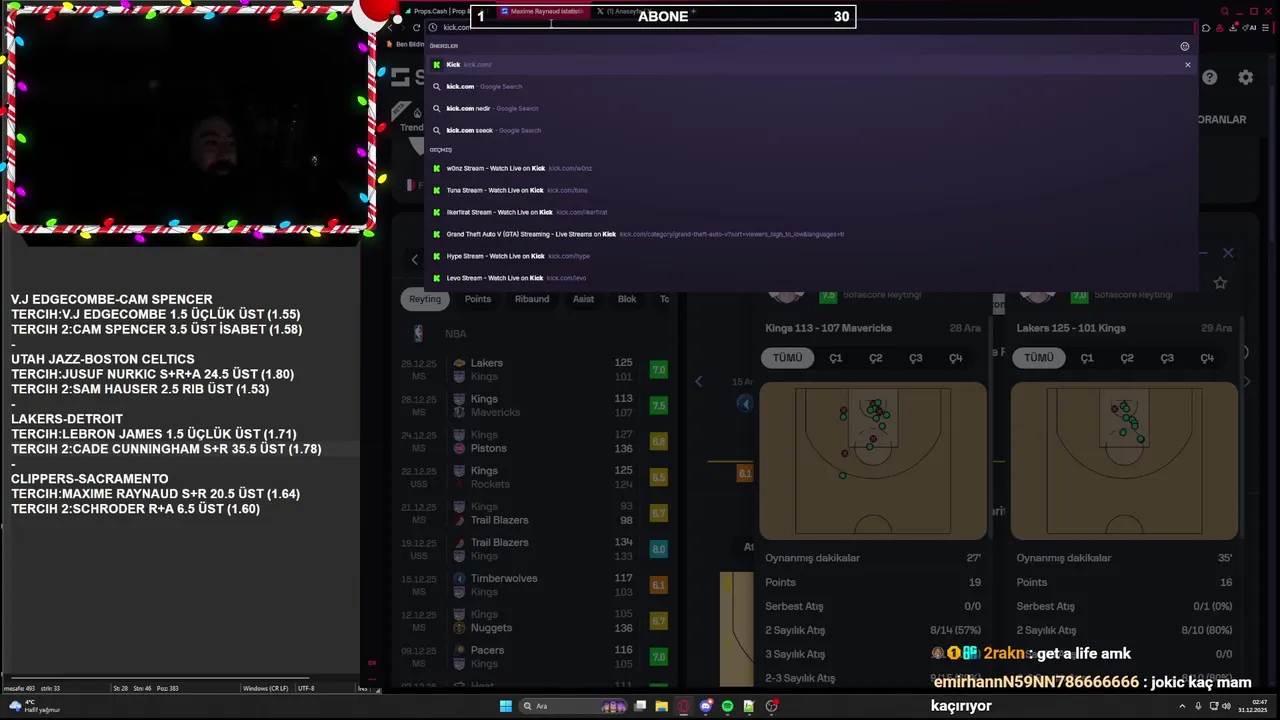Select the Blok stat filter
This screenshot has width=1280, height=720.
tap(627, 299)
